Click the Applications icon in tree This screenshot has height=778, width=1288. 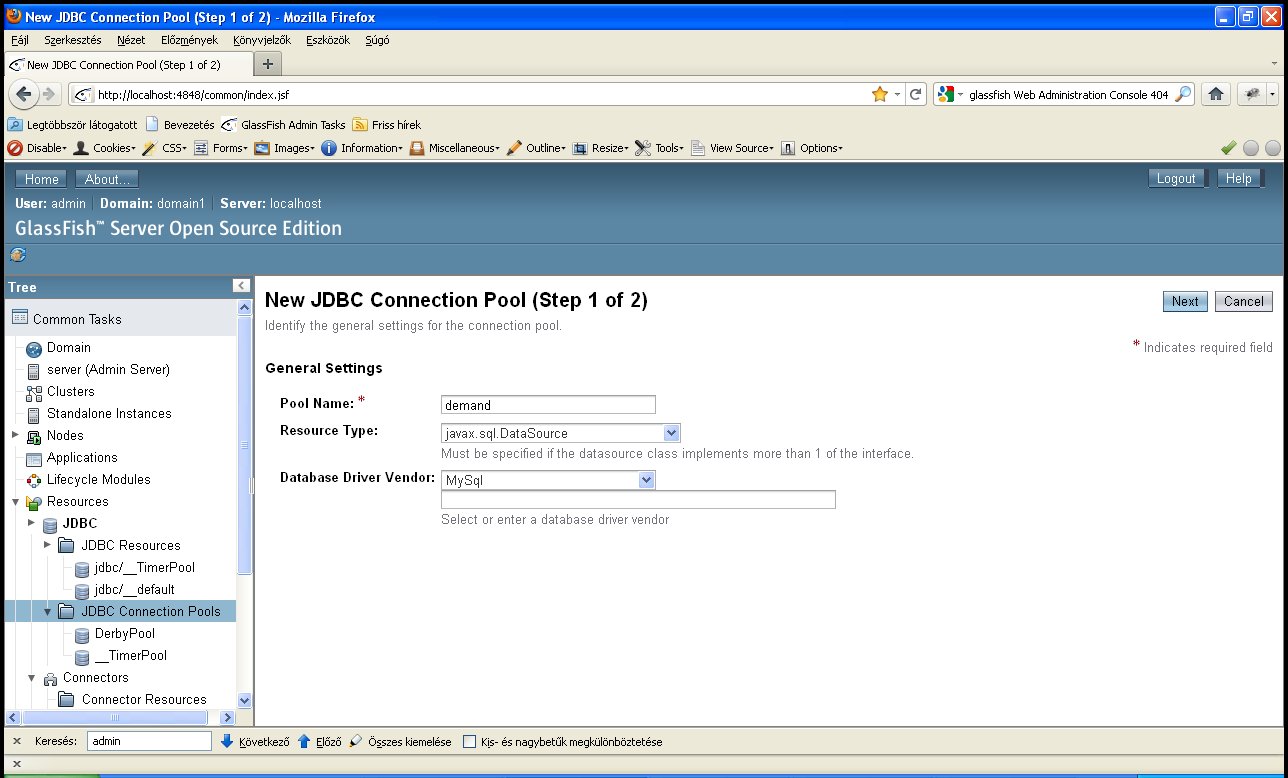pyautogui.click(x=34, y=458)
